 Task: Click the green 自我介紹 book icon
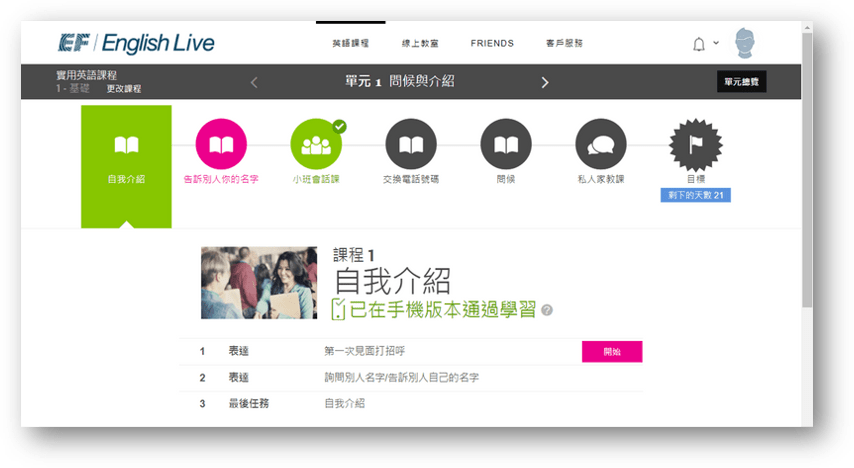[126, 146]
